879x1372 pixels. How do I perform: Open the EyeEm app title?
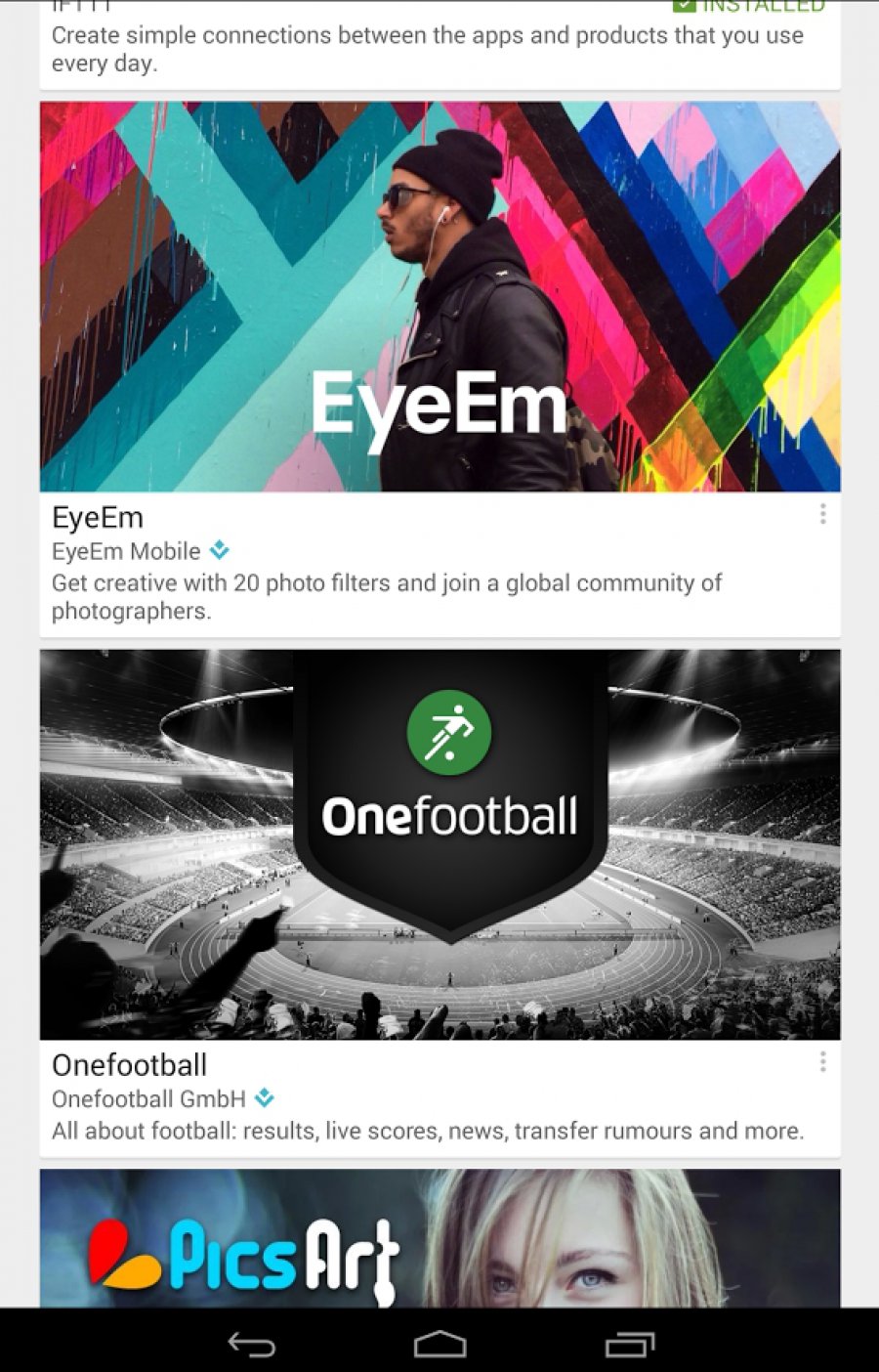98,518
